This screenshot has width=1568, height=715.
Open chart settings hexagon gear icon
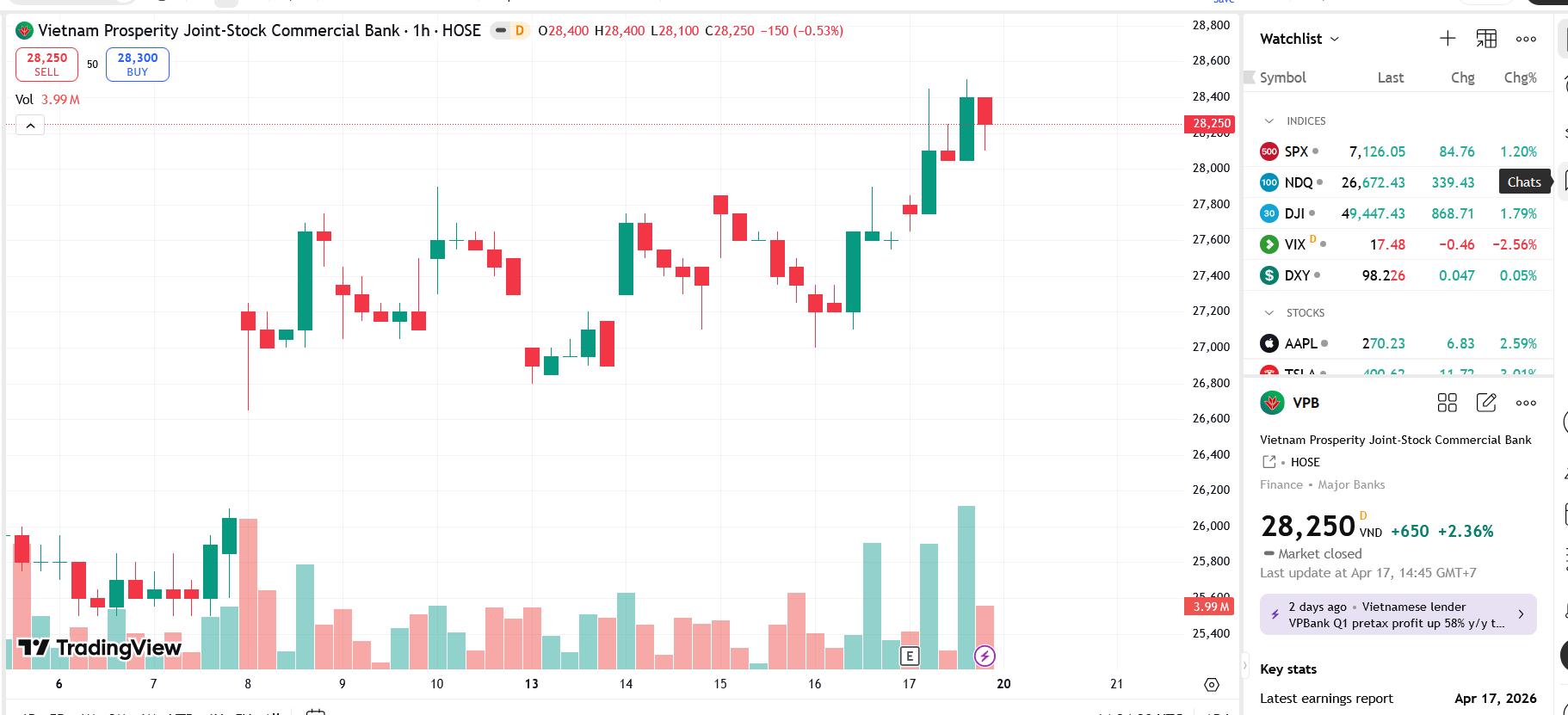point(1212,685)
